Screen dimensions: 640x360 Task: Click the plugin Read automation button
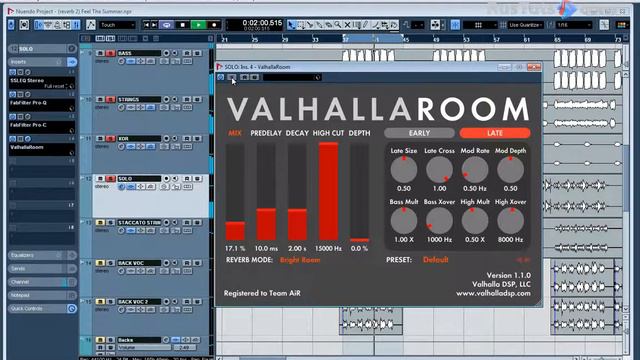pyautogui.click(x=244, y=77)
